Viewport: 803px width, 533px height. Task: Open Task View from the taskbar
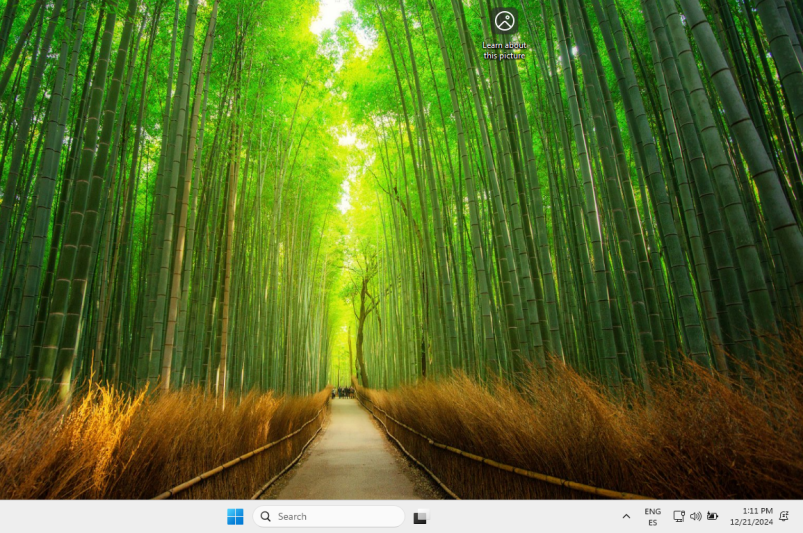420,517
